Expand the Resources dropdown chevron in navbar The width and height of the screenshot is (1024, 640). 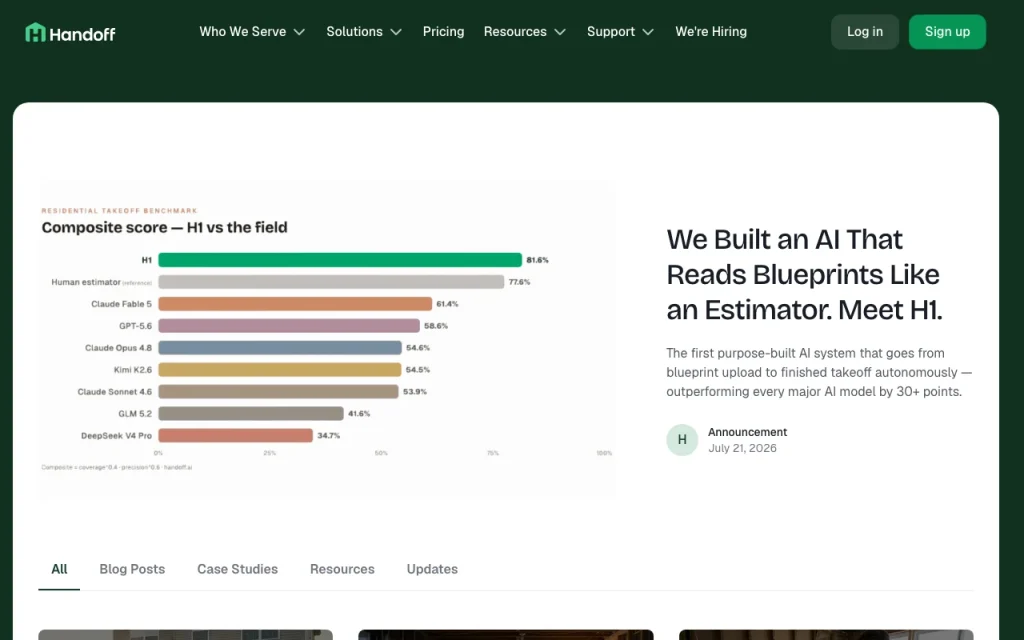tap(560, 32)
